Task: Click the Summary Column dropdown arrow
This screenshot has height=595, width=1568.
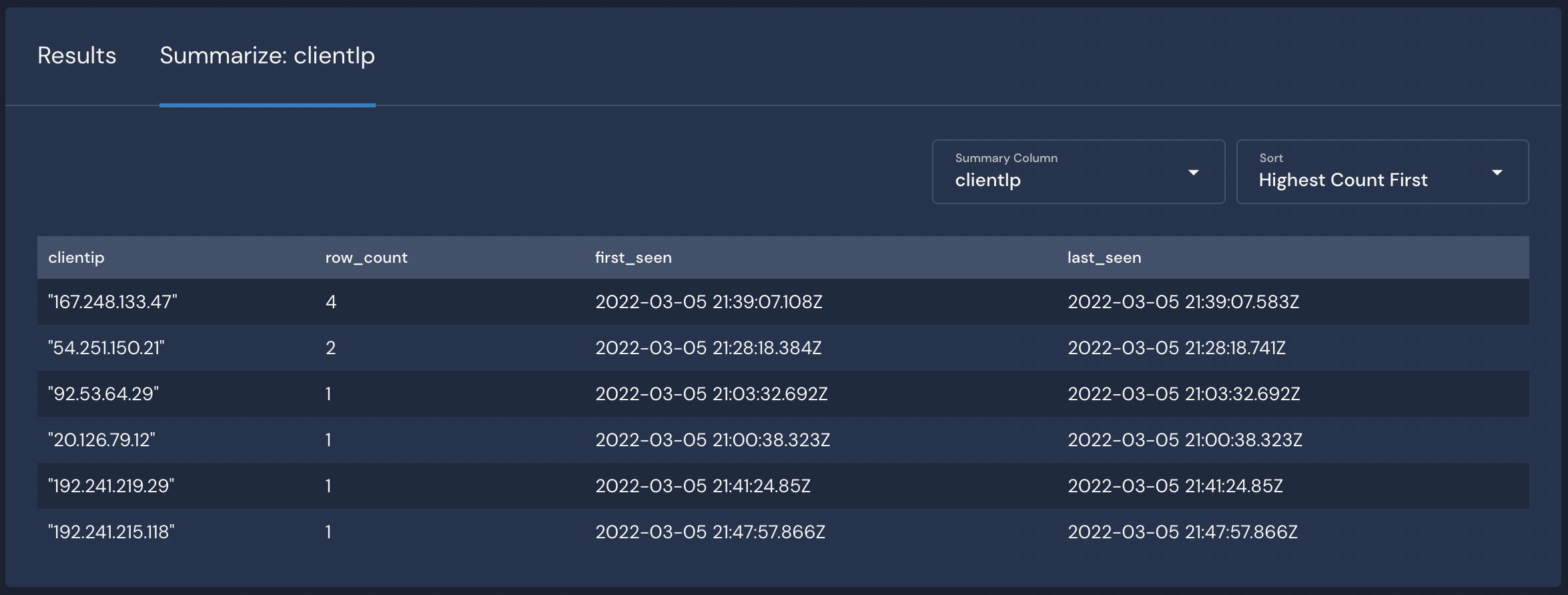Action: [x=1194, y=172]
